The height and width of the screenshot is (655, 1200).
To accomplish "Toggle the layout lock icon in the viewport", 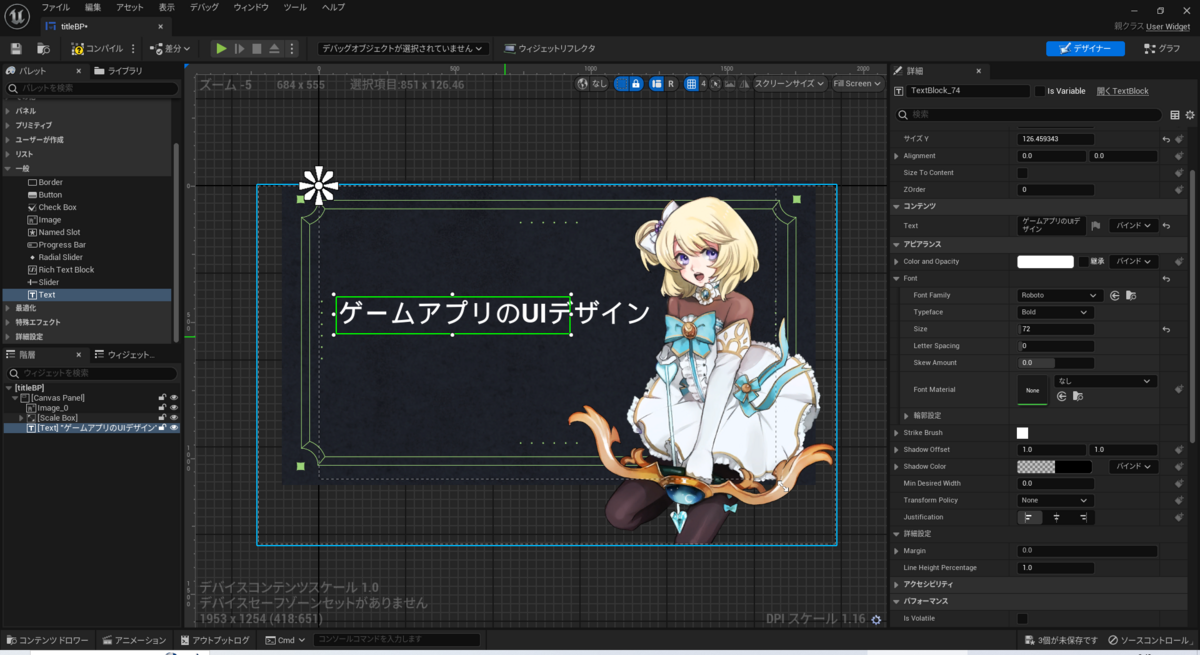I will coord(636,84).
